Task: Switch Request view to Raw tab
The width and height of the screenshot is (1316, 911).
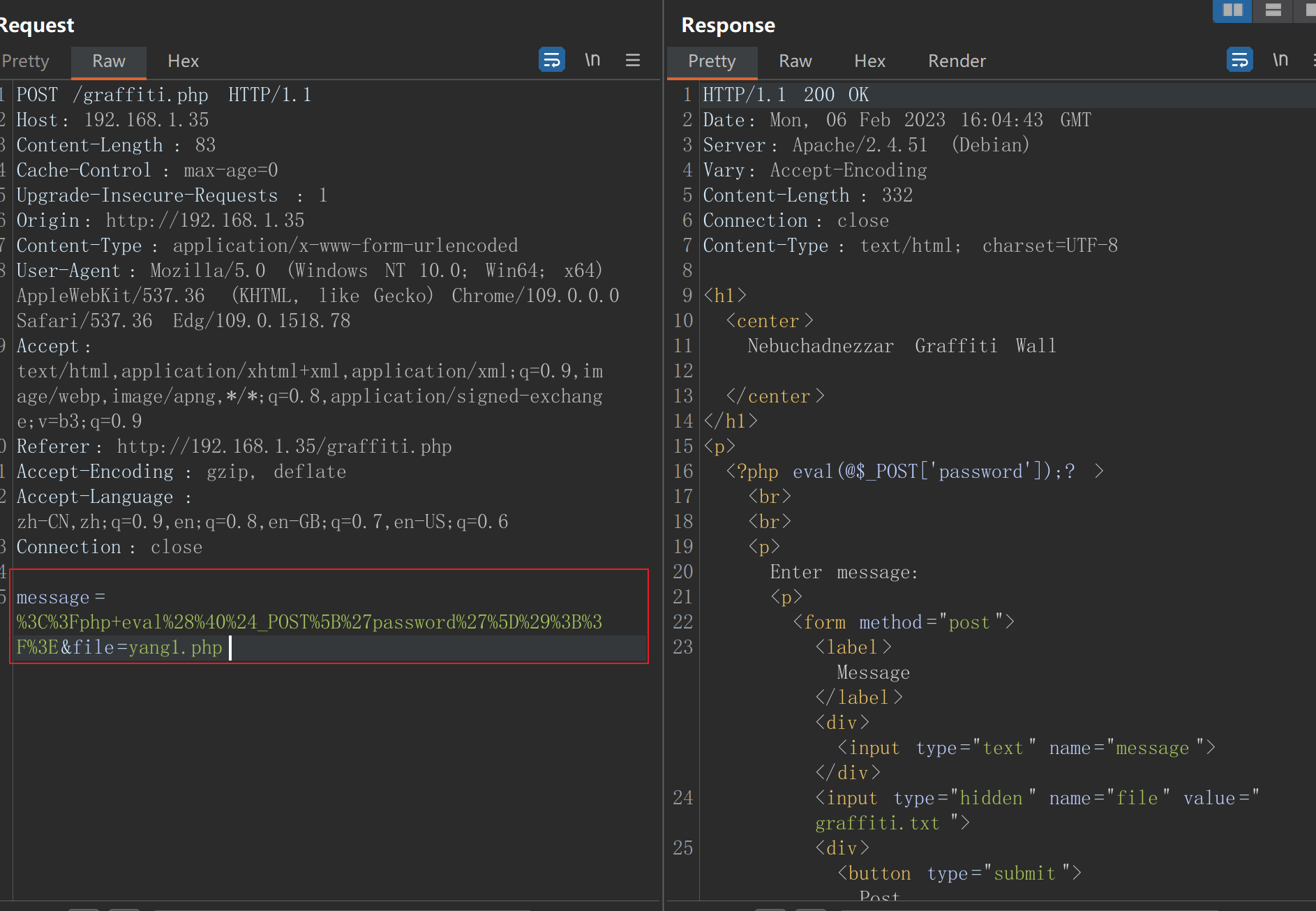Action: (x=109, y=61)
